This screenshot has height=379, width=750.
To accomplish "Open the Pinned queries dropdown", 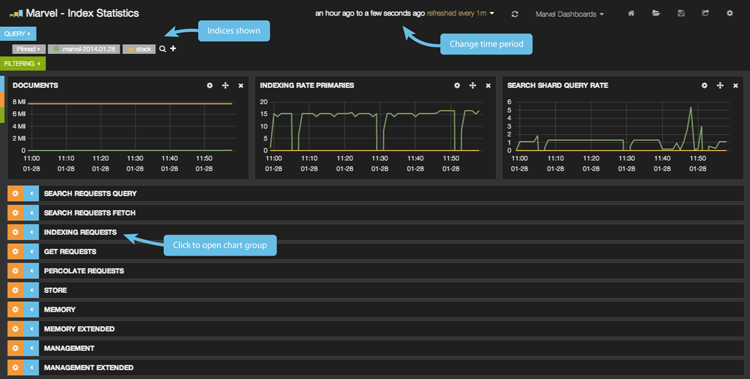I will (x=29, y=49).
